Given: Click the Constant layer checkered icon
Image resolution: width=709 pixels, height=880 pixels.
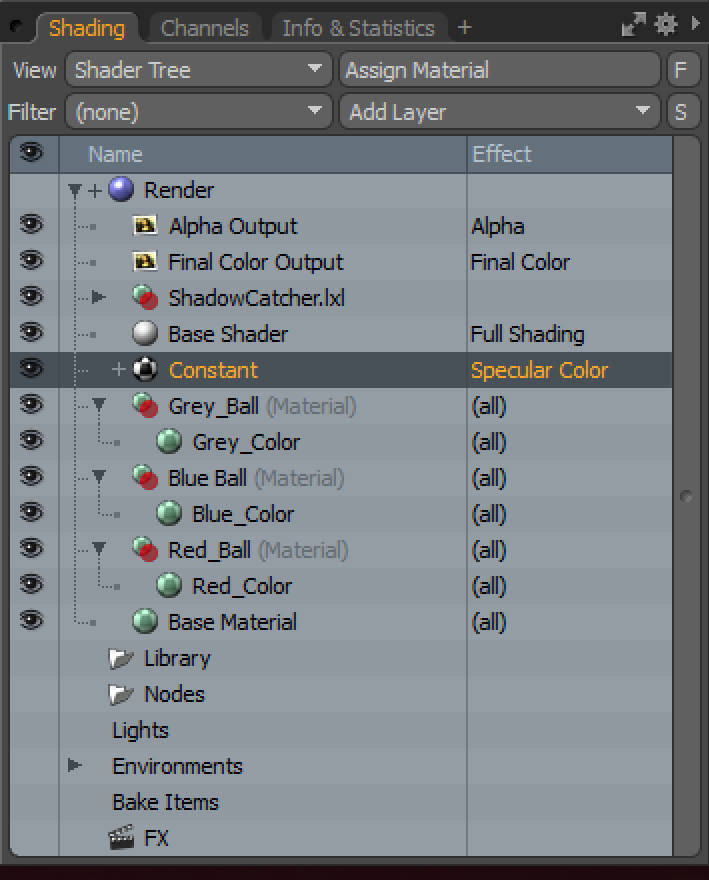Looking at the screenshot, I should tap(145, 370).
